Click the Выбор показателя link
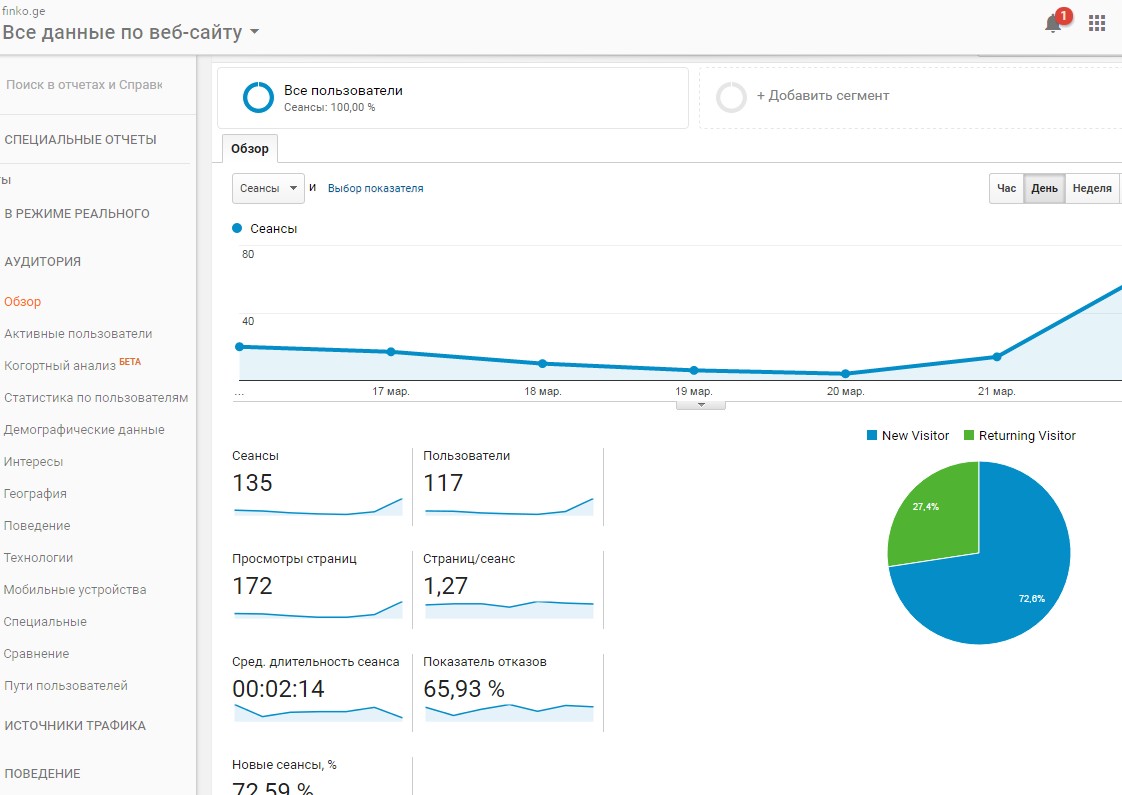1122x795 pixels. 375,188
